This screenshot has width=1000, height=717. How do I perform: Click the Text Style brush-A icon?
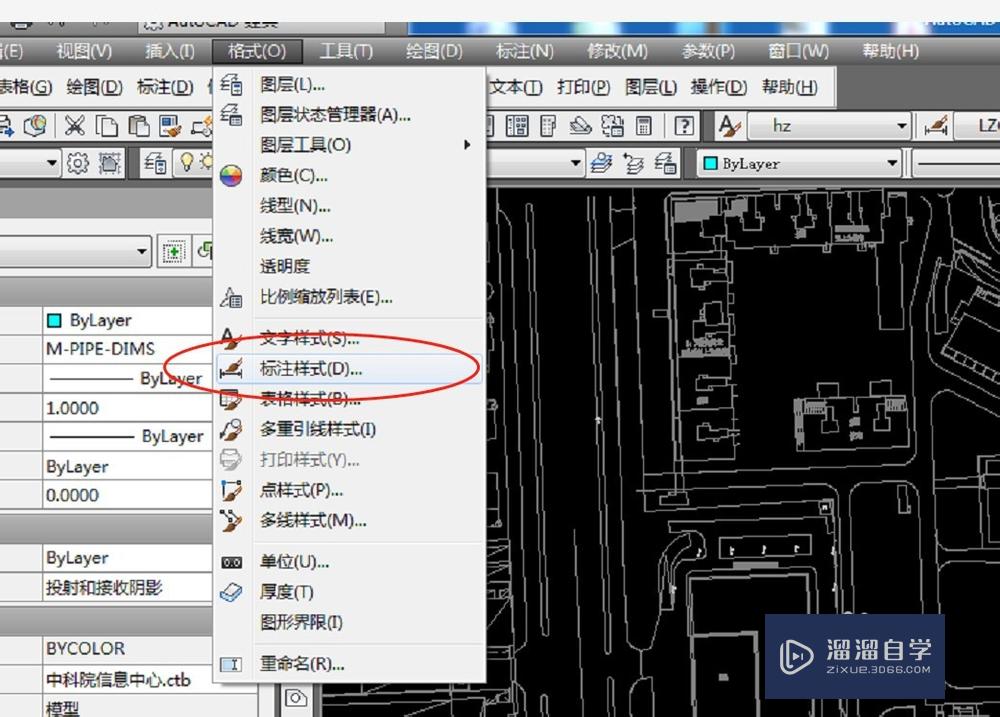point(731,125)
